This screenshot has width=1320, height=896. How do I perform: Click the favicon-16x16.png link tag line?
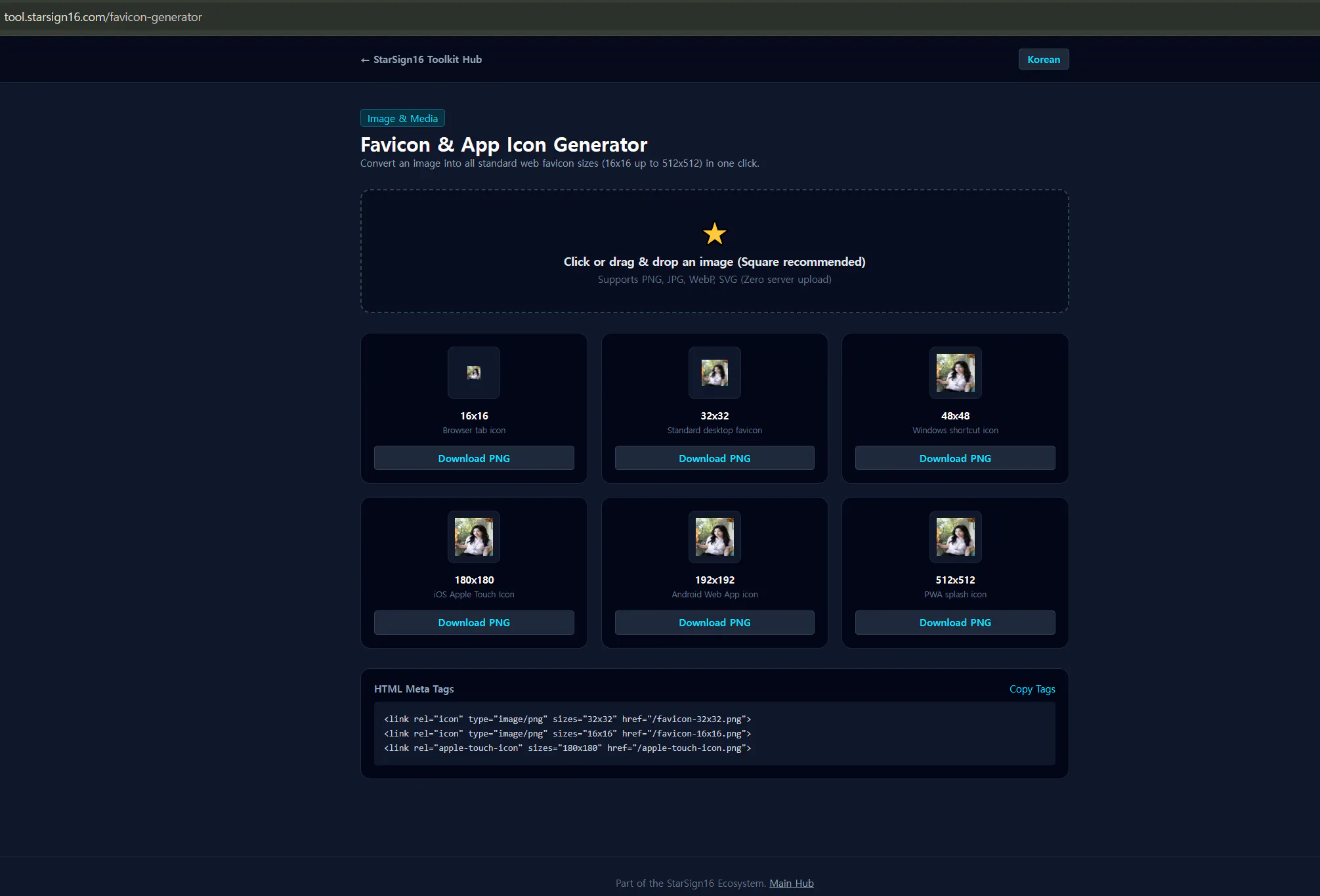567,733
